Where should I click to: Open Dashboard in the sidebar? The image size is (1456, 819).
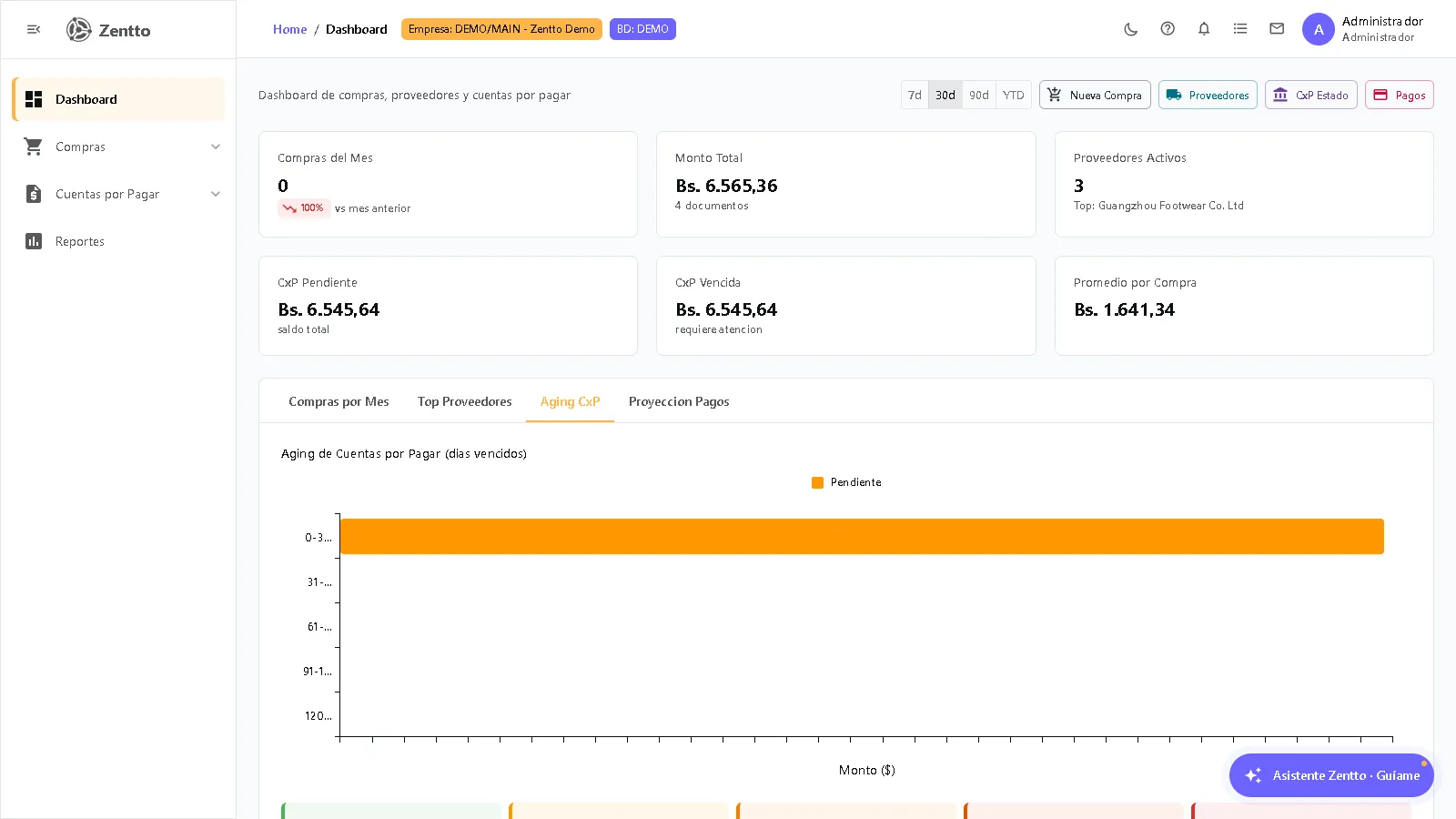pos(118,99)
